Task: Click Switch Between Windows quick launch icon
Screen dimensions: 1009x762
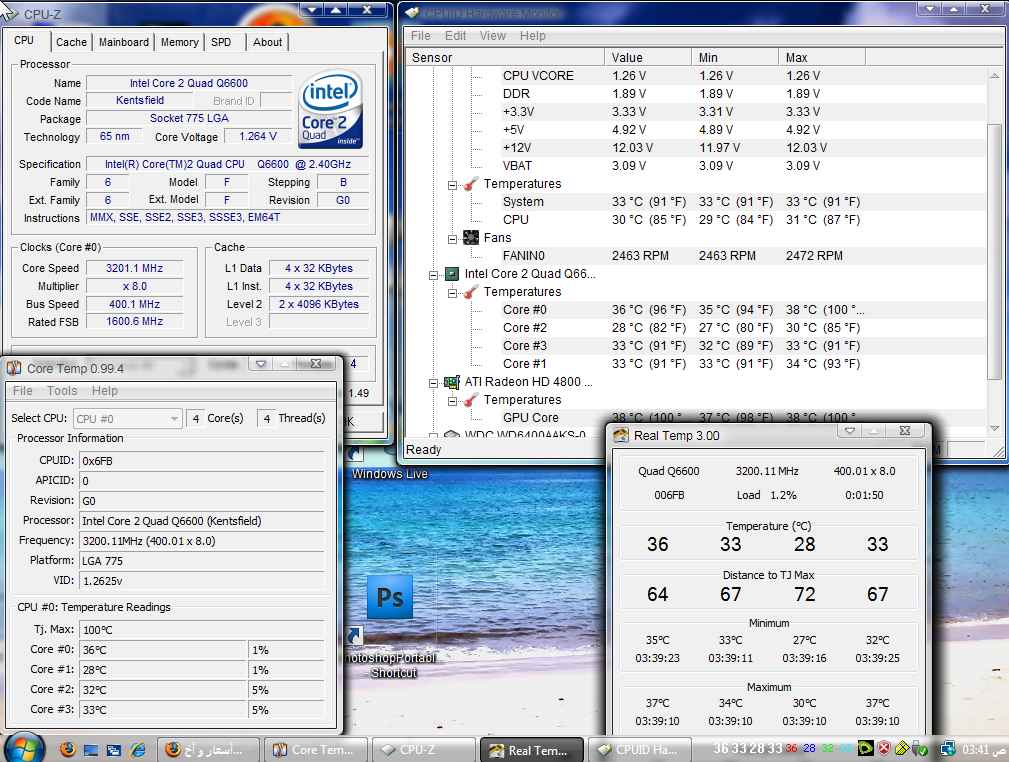Action: (x=114, y=750)
